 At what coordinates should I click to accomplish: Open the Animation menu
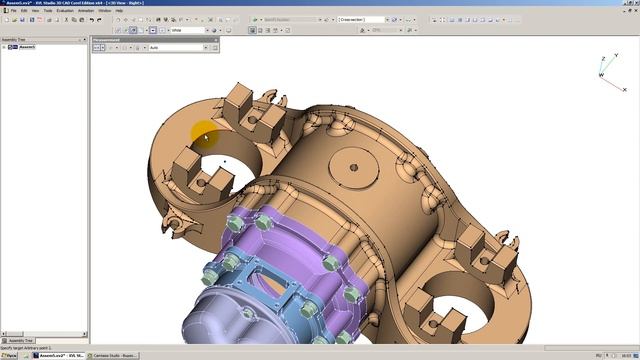click(x=86, y=11)
